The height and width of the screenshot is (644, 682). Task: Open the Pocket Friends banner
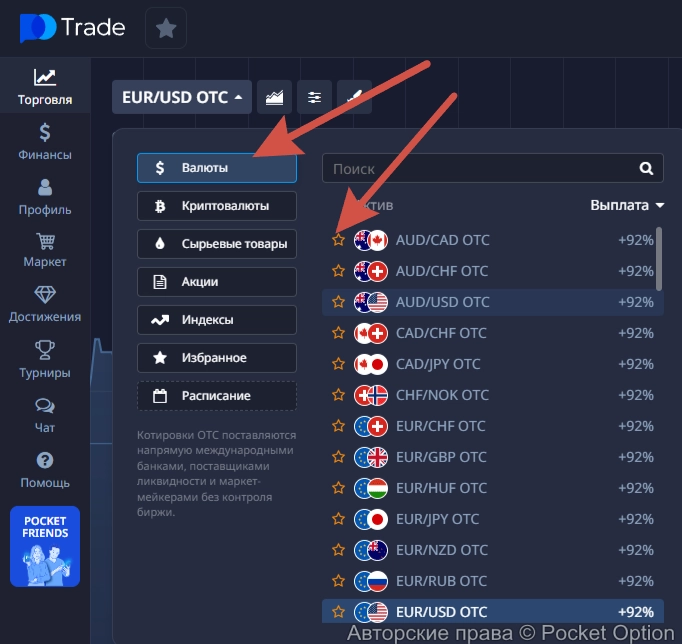(45, 546)
